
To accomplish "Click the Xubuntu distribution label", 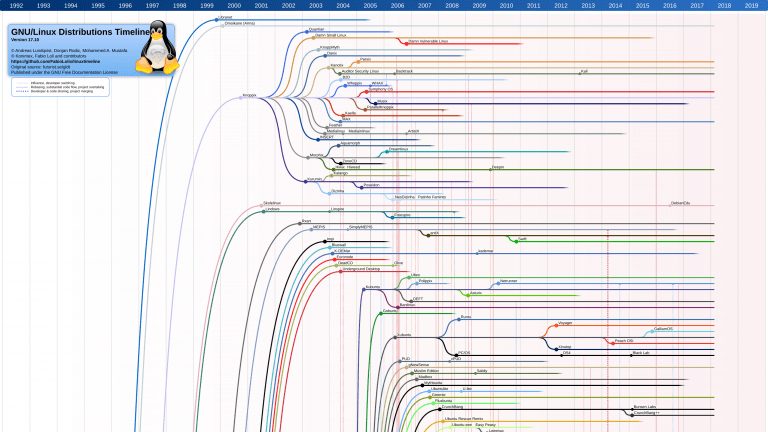I will [404, 335].
